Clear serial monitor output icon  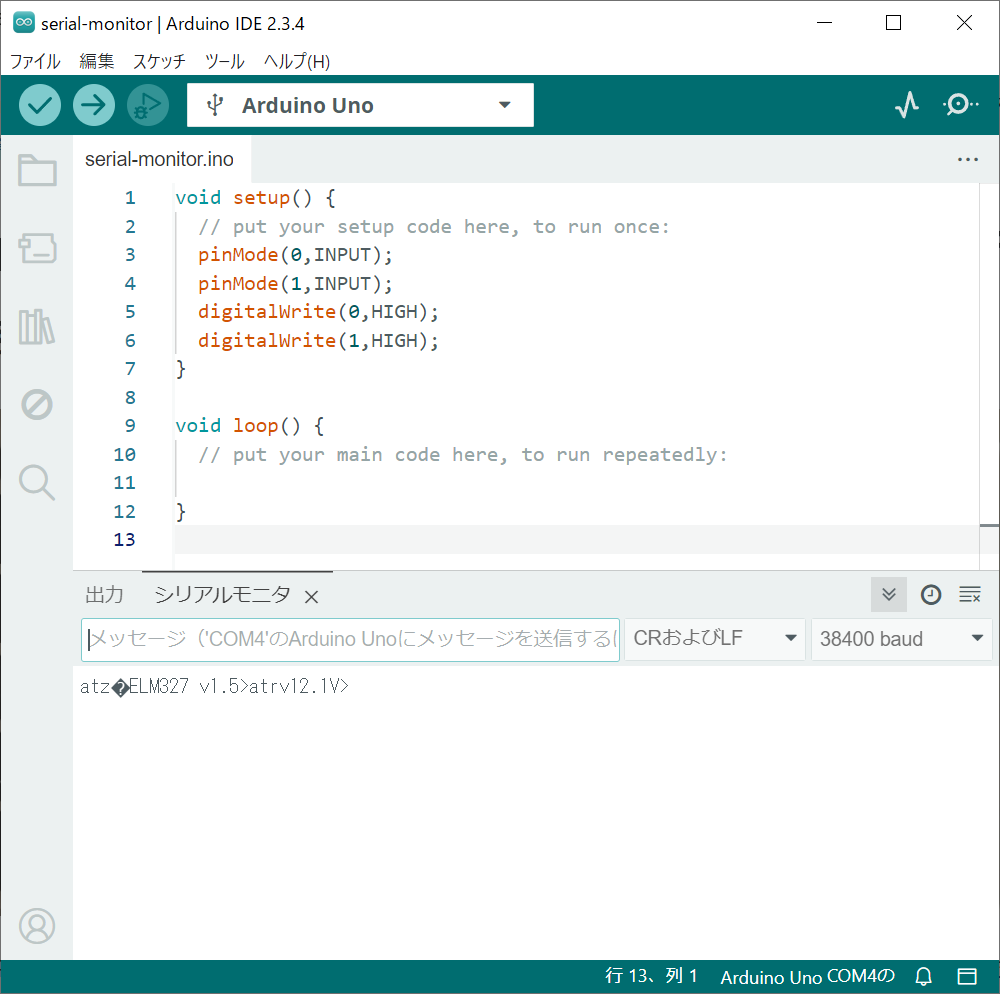coord(970,595)
